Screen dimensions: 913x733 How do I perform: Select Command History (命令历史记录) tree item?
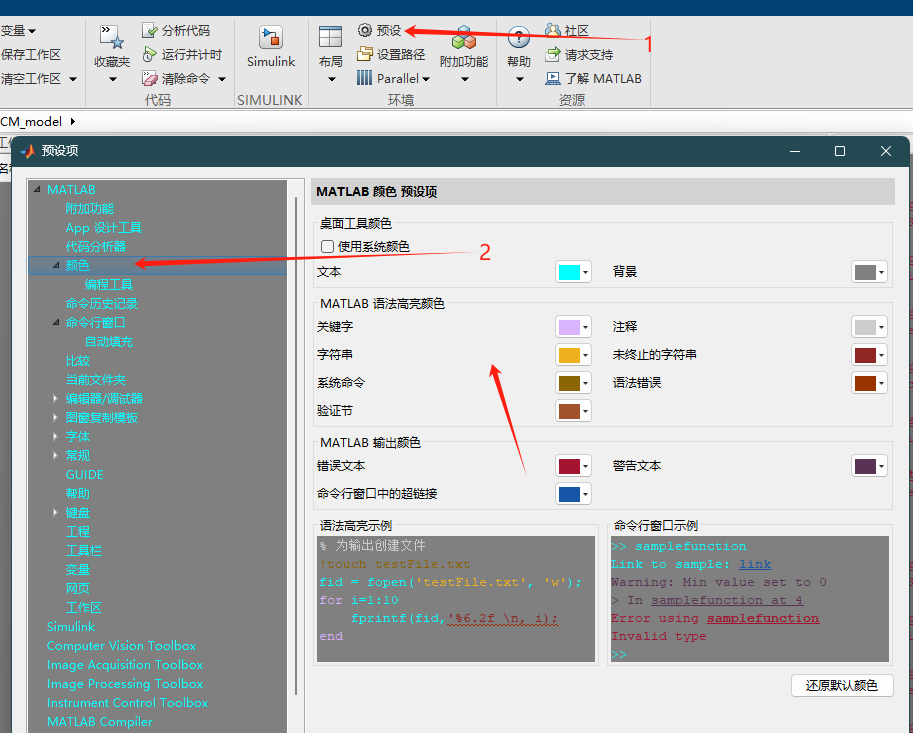pyautogui.click(x=102, y=303)
